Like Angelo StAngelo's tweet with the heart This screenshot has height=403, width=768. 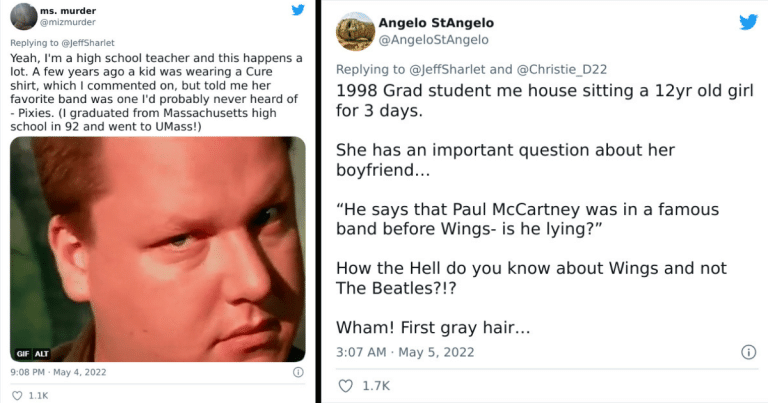348,385
